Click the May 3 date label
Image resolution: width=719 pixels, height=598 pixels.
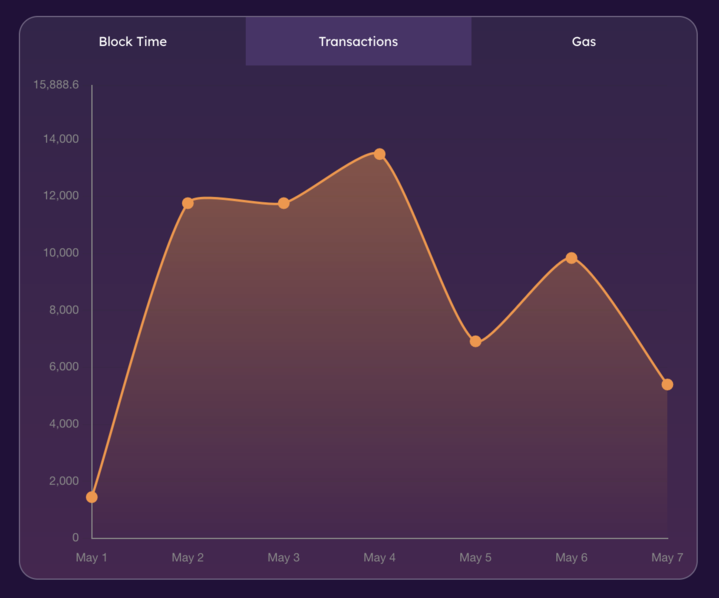pos(283,558)
